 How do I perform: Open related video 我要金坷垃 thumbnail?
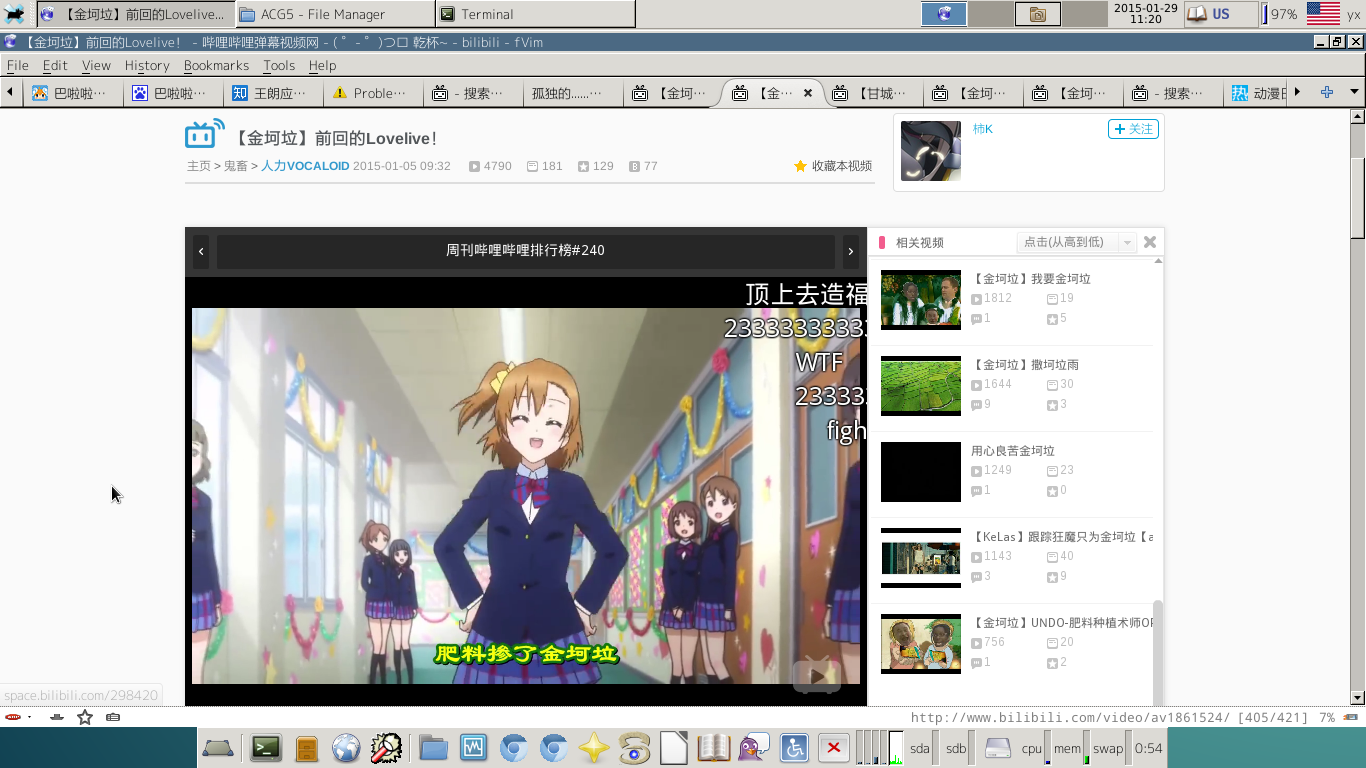coord(921,300)
